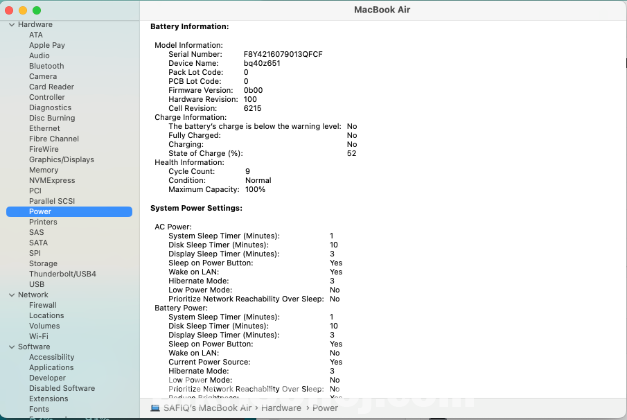
Task: Click the green full-screen window button
Action: point(37,10)
